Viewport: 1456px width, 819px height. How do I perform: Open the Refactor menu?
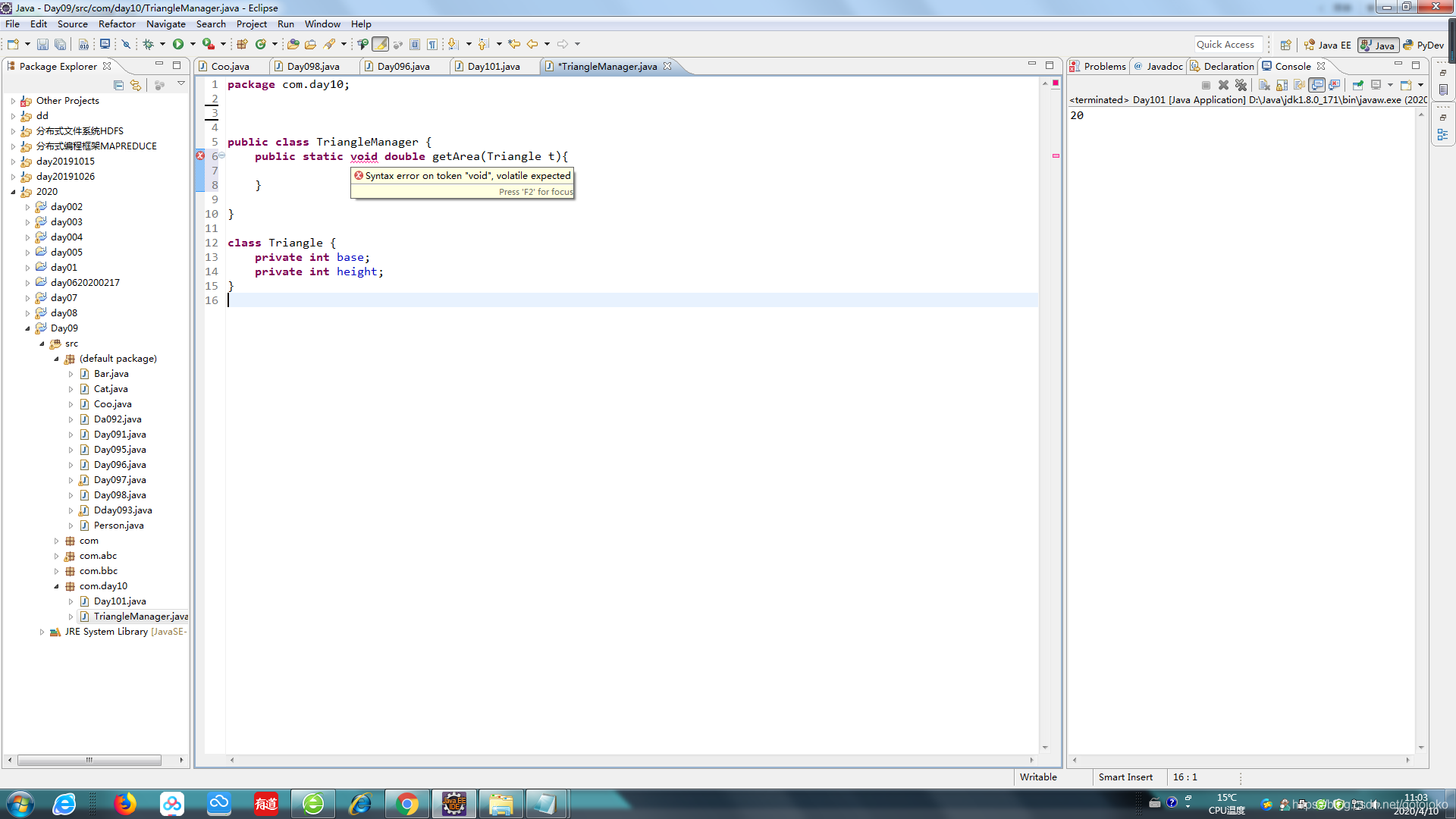pyautogui.click(x=117, y=24)
